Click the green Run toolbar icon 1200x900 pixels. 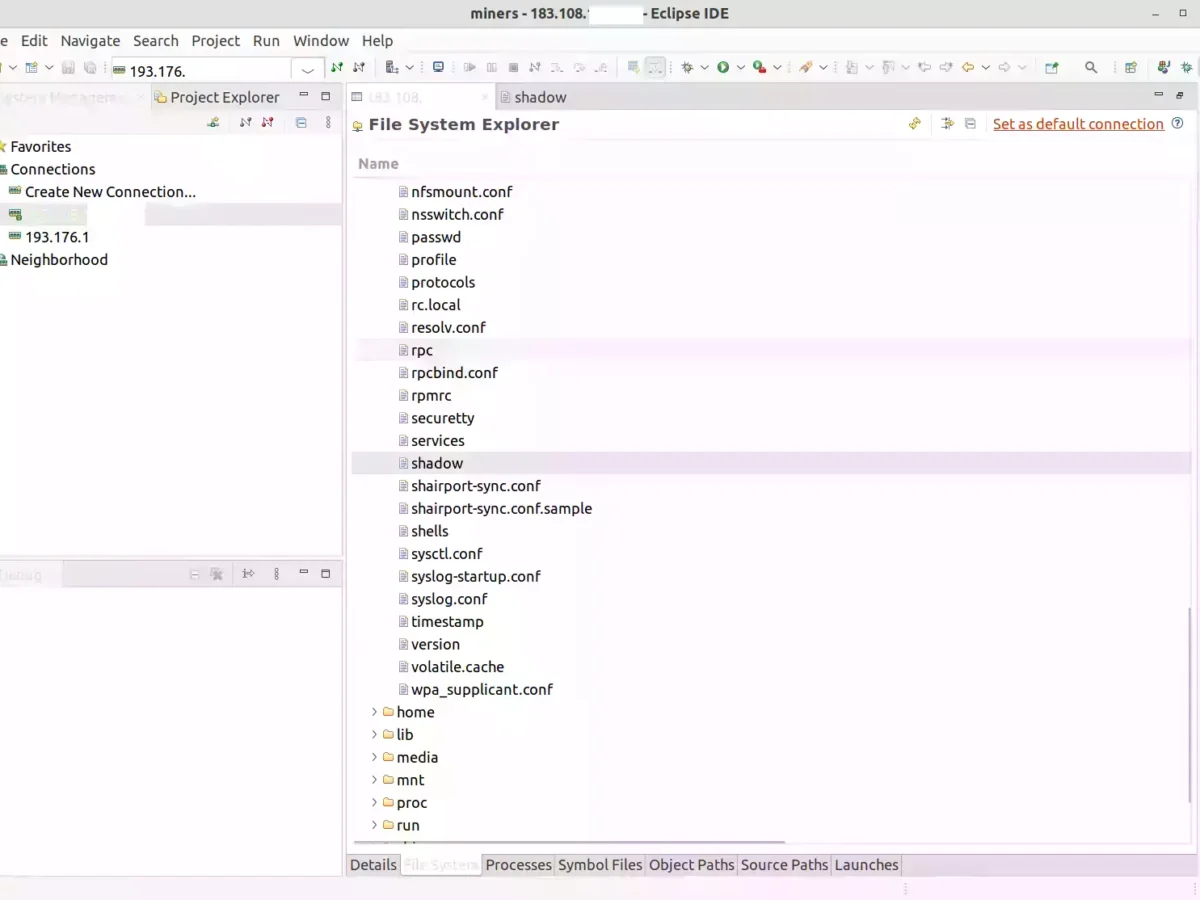point(723,68)
